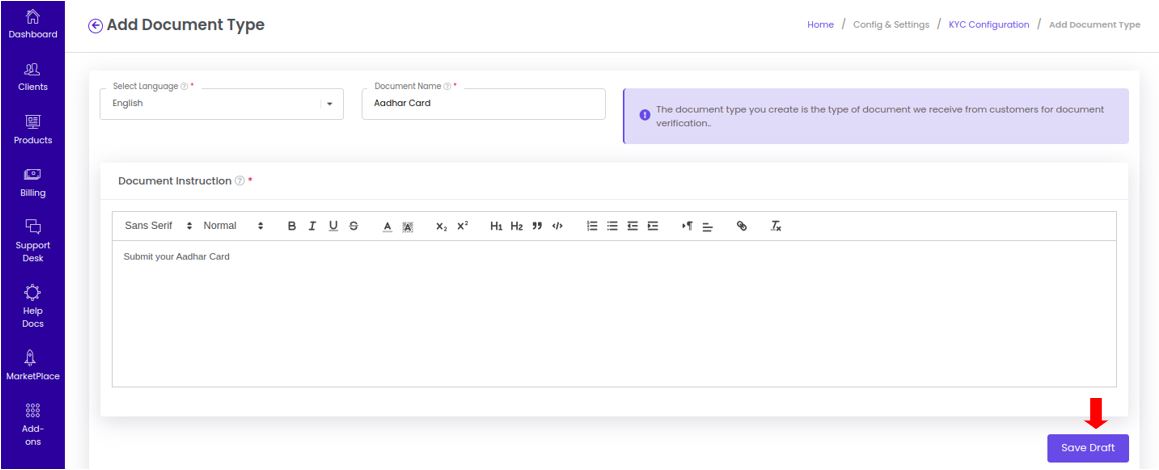Screen dimensions: 1159x470
Task: Open the Home breadcrumb link
Action: tap(820, 25)
